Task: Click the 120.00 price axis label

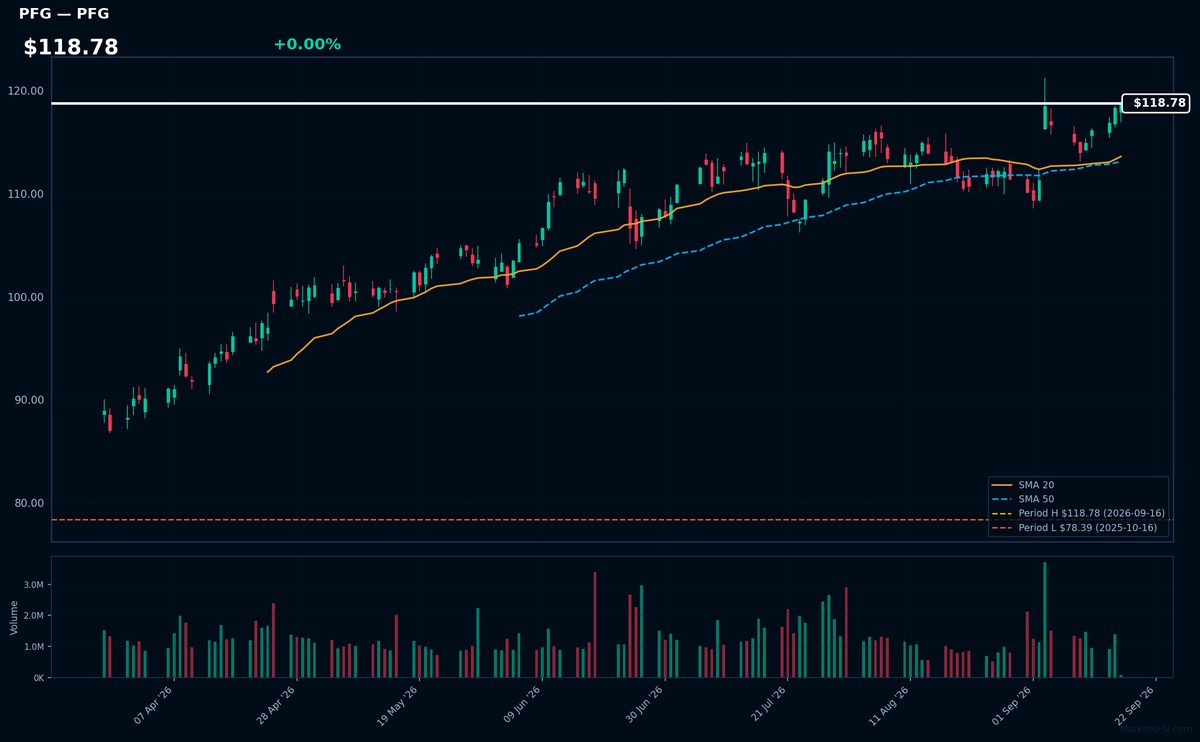Action: click(x=27, y=91)
